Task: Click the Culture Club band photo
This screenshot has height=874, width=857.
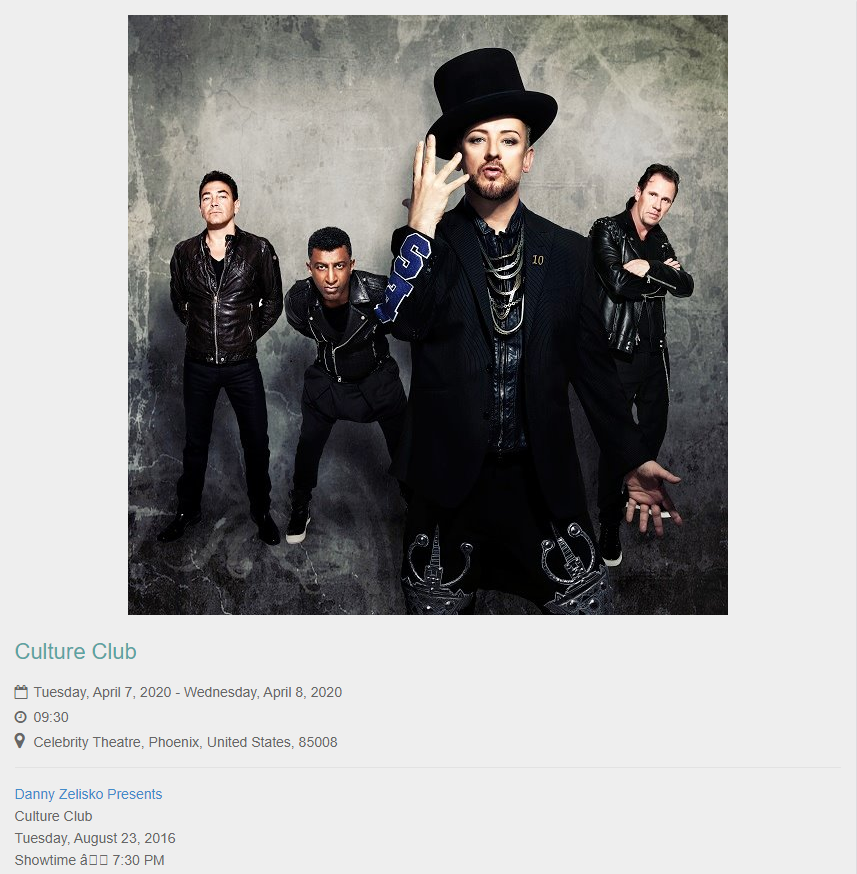Action: coord(428,315)
